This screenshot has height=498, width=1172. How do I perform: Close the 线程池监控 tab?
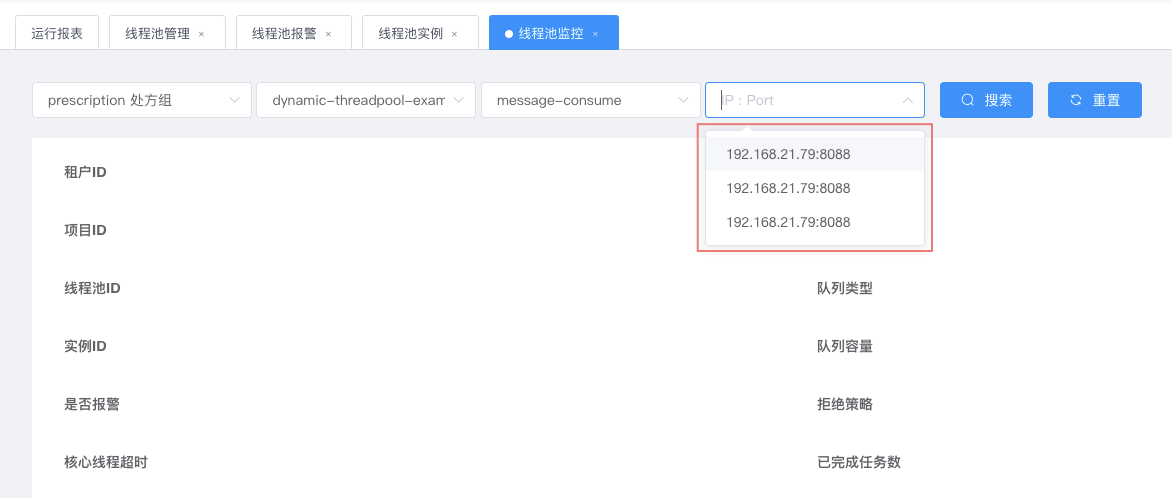coord(595,34)
